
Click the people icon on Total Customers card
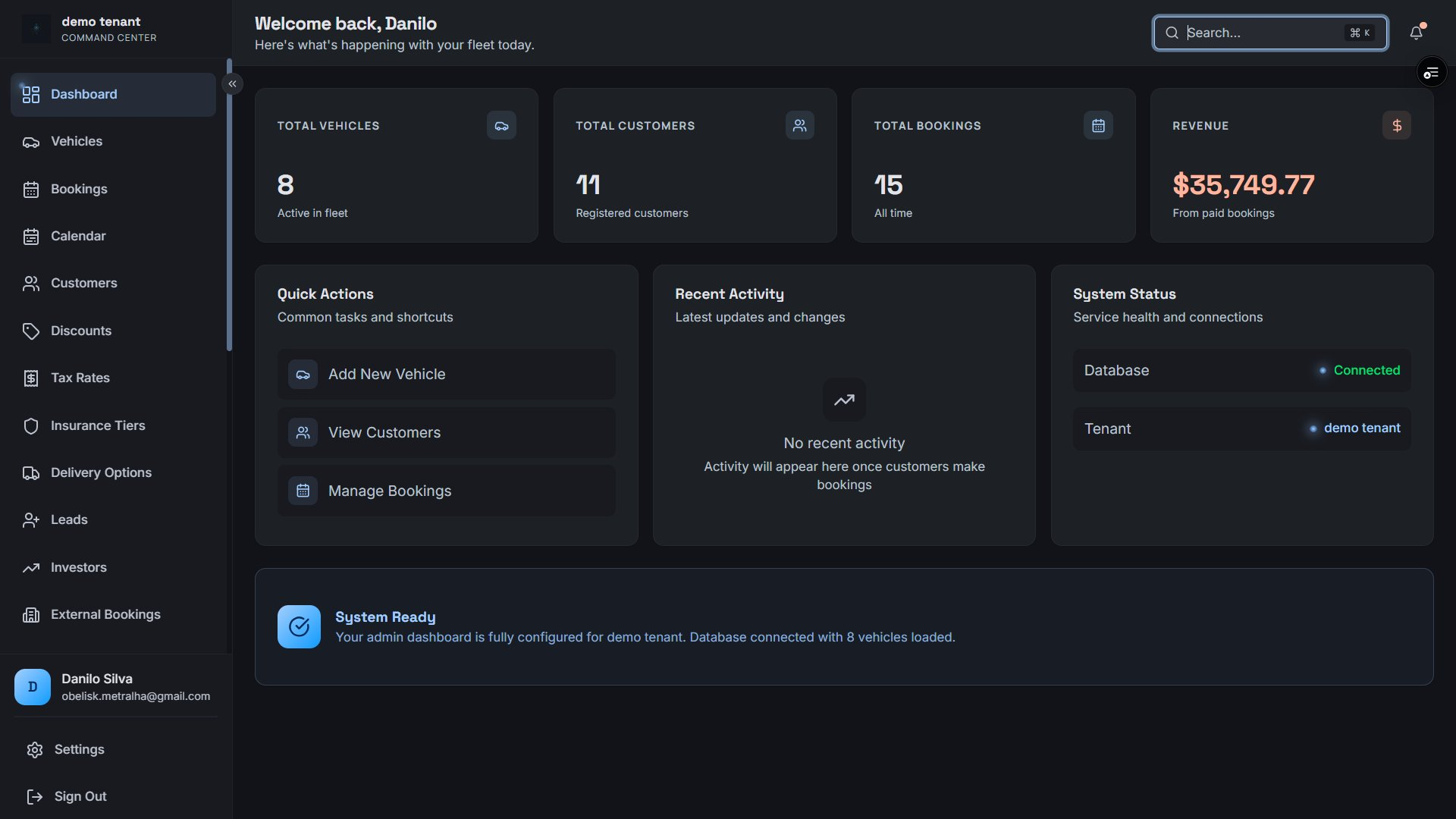click(x=800, y=126)
